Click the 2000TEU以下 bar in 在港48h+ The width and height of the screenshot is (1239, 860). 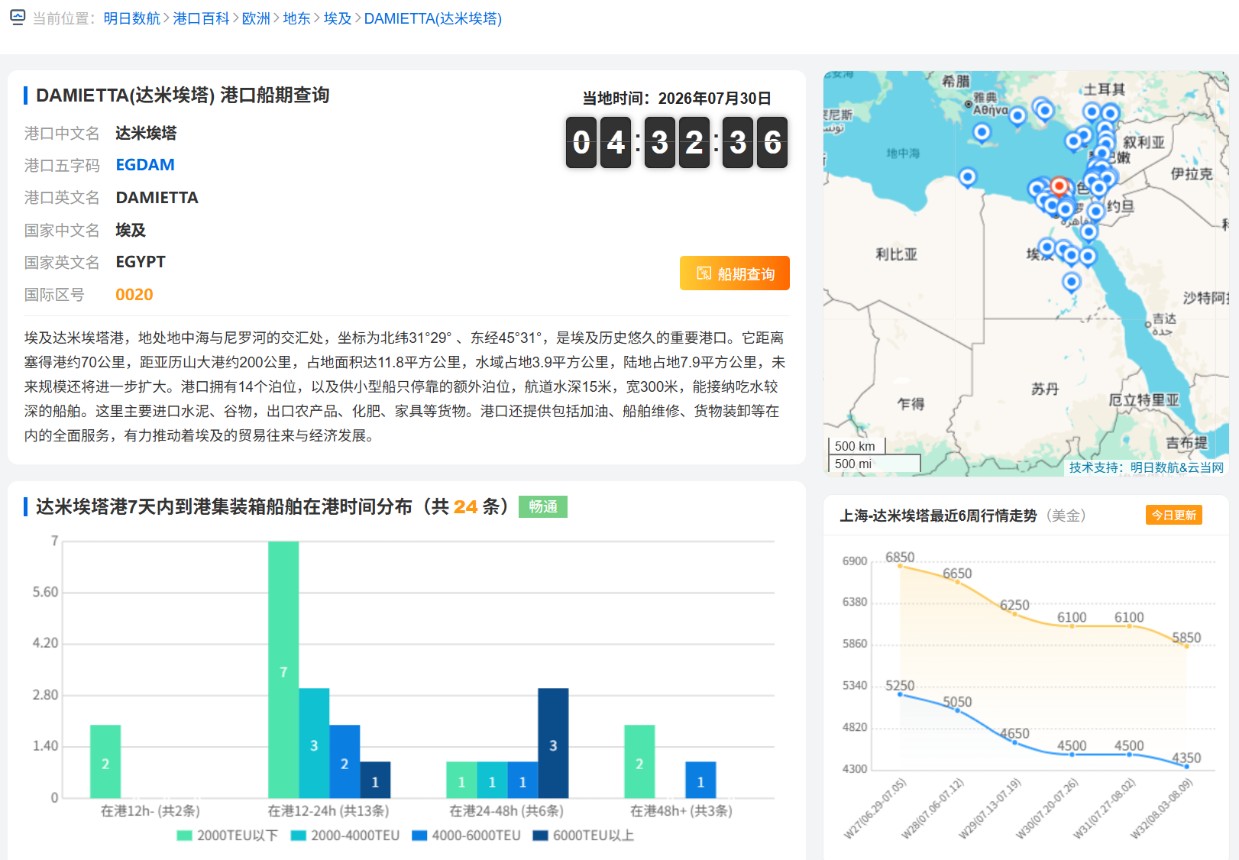point(640,762)
